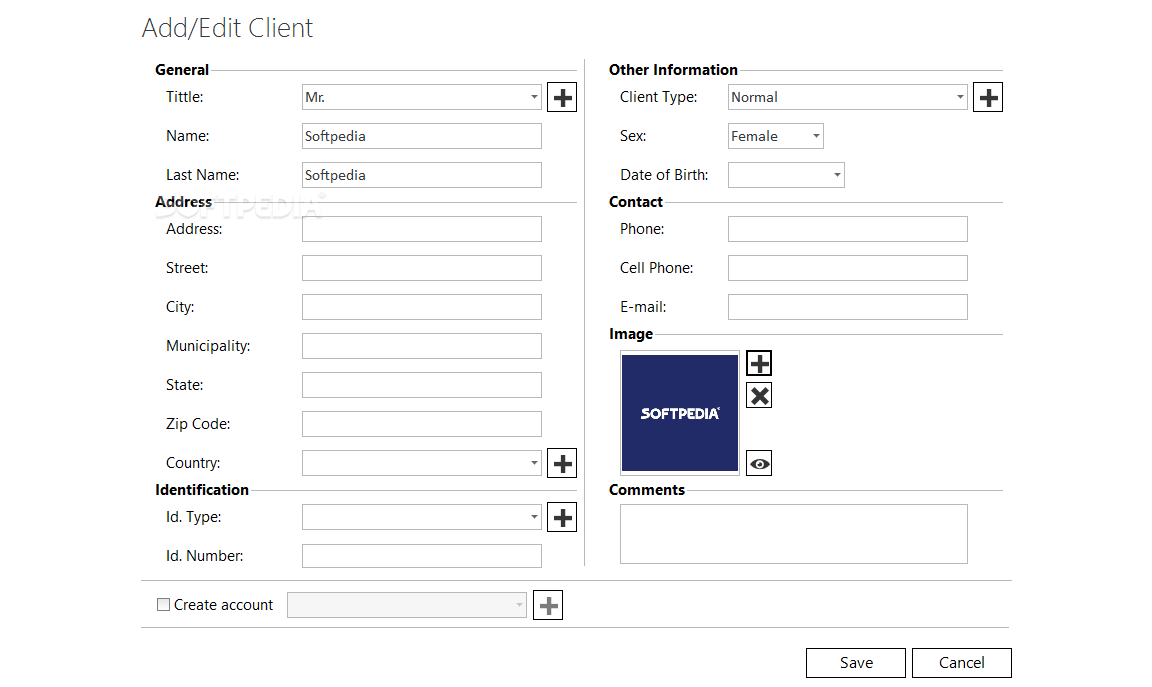Image resolution: width=1152 pixels, height=687 pixels.
Task: Open the Date of Birth picker
Action: pos(786,175)
